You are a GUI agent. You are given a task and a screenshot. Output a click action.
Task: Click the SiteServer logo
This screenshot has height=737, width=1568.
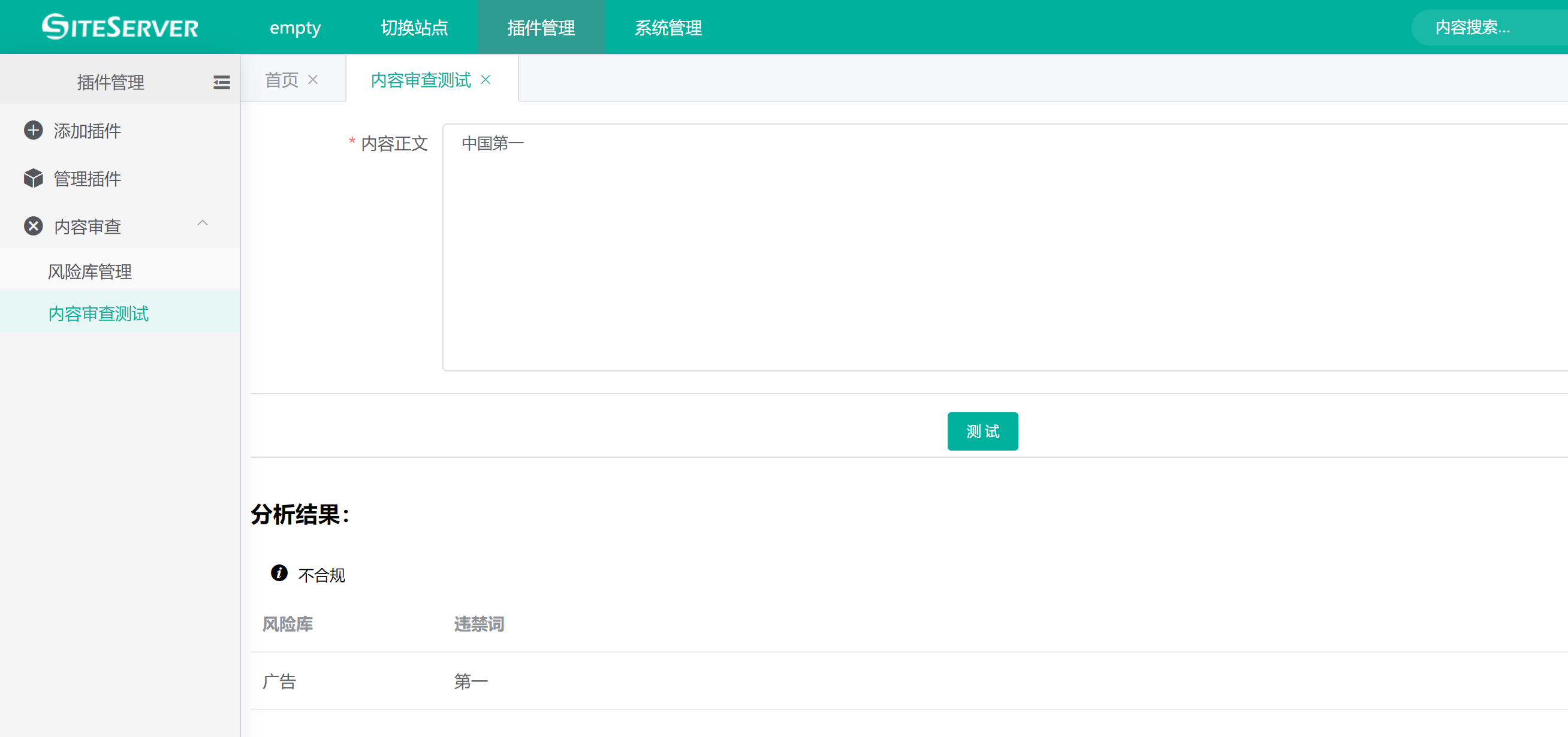coord(120,28)
